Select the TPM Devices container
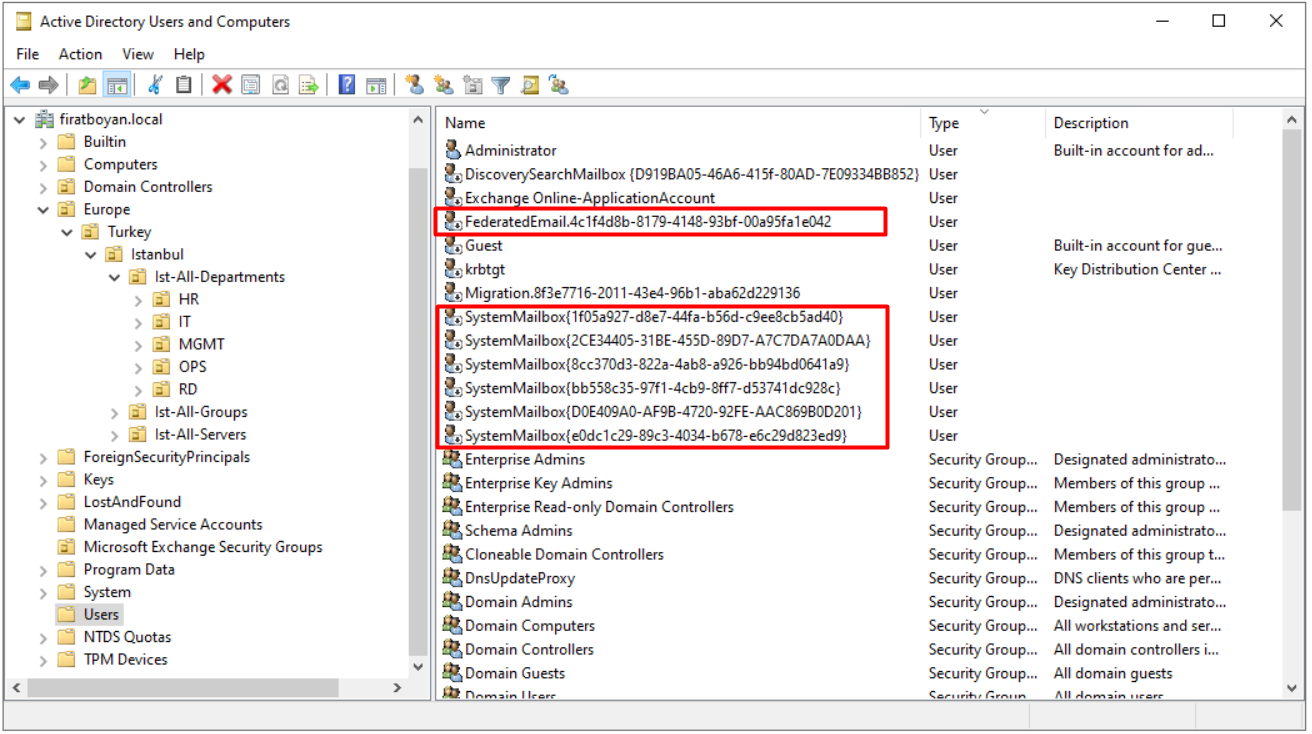Image resolution: width=1312 pixels, height=734 pixels. (x=125, y=659)
